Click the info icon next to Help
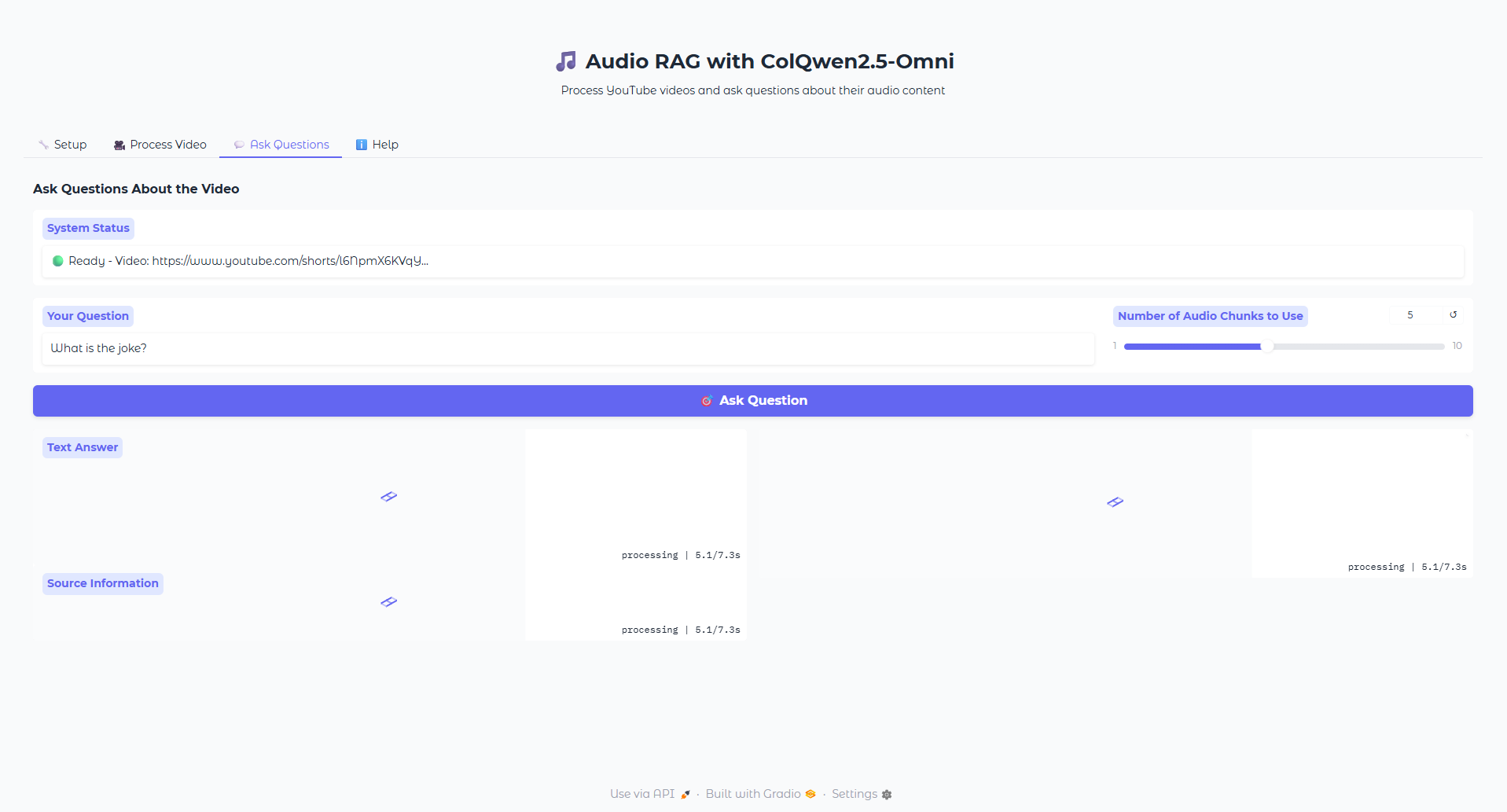 click(x=362, y=144)
